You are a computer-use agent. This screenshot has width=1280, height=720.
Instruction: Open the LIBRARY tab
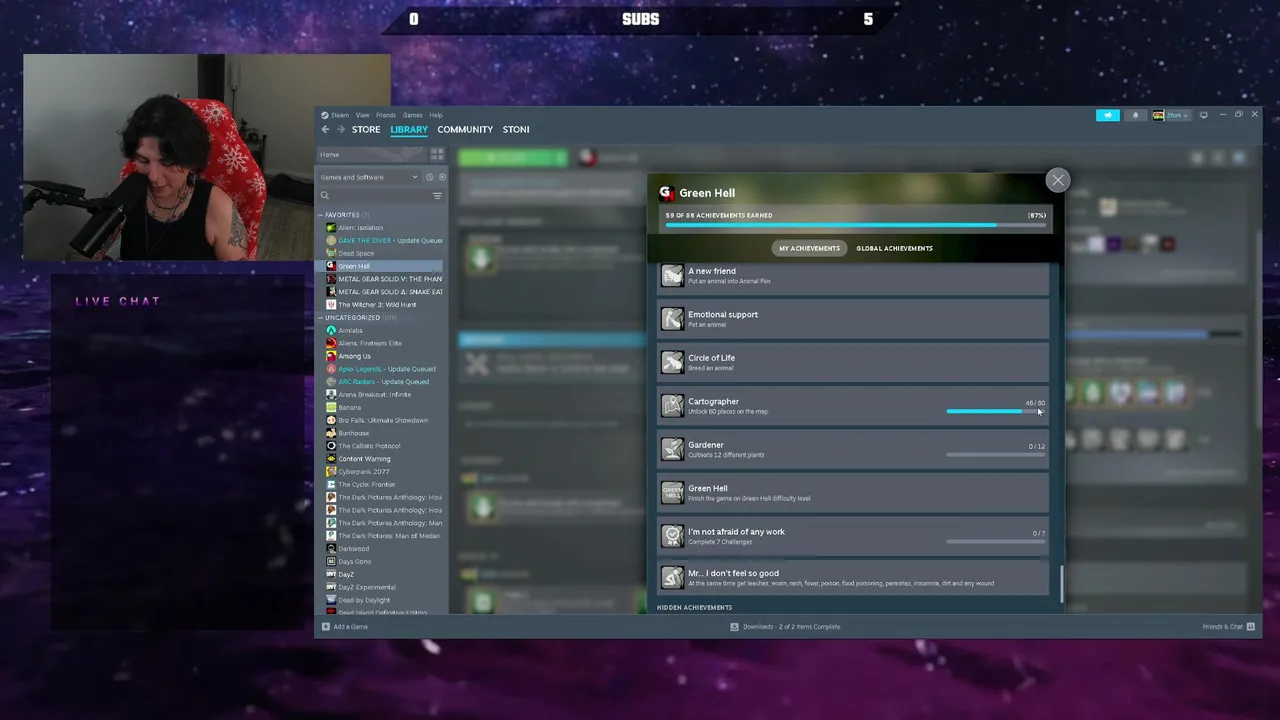pyautogui.click(x=409, y=129)
